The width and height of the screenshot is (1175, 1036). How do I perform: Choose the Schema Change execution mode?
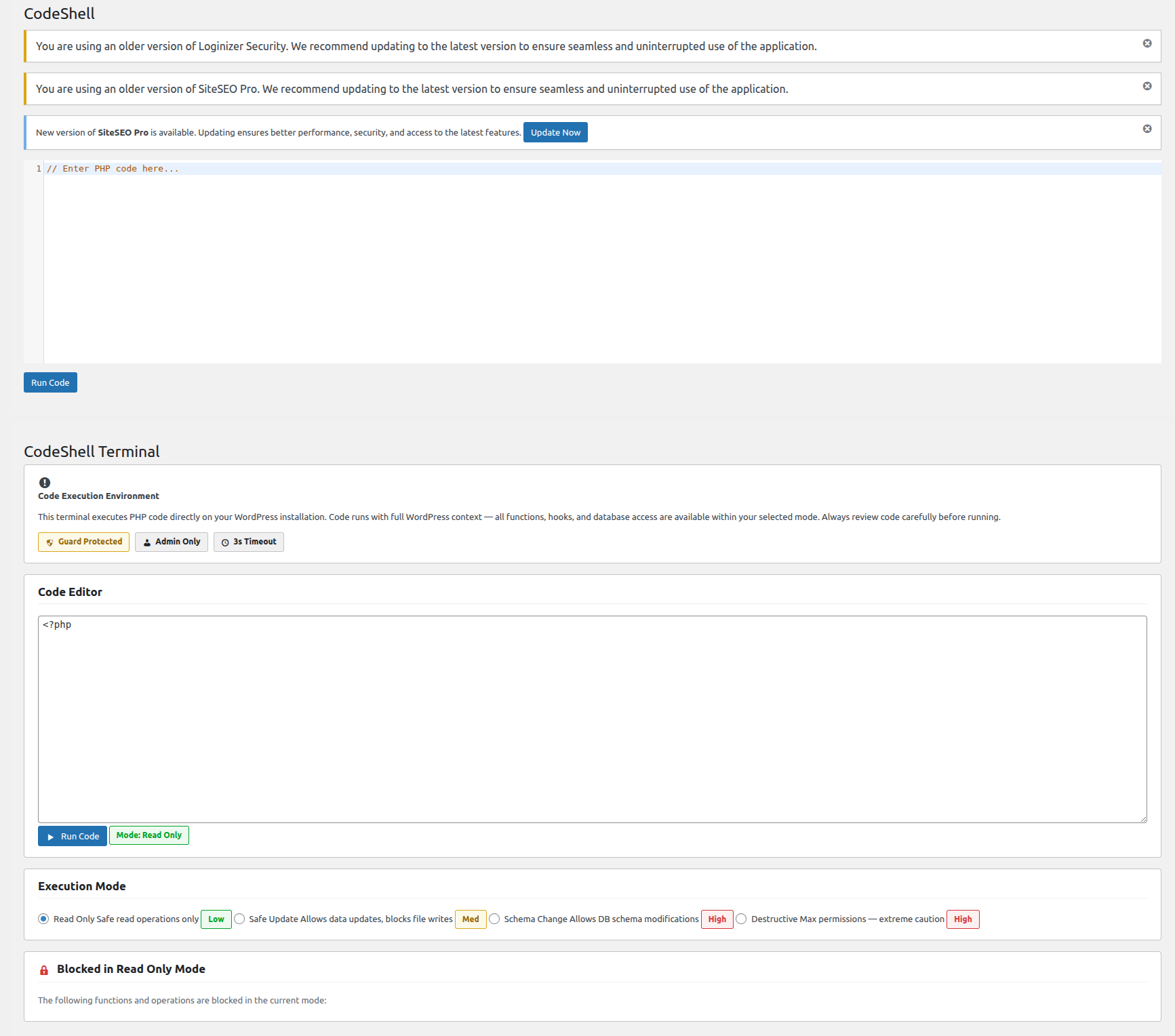494,919
